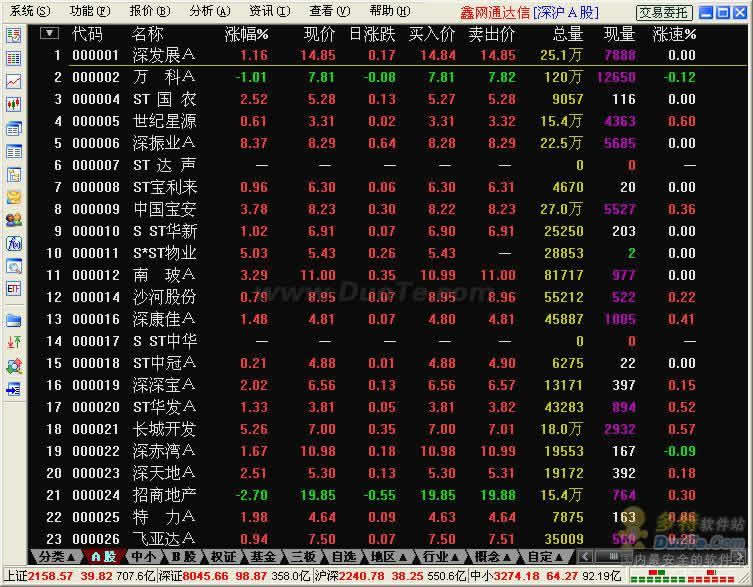Open the two-people community icon in sidebar
The height and width of the screenshot is (587, 753).
pyautogui.click(x=13, y=220)
